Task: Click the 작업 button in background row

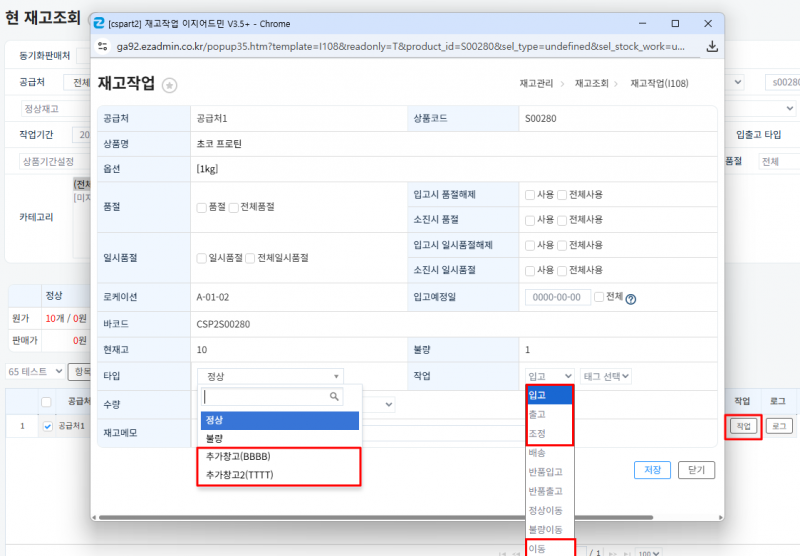Action: coord(743,426)
